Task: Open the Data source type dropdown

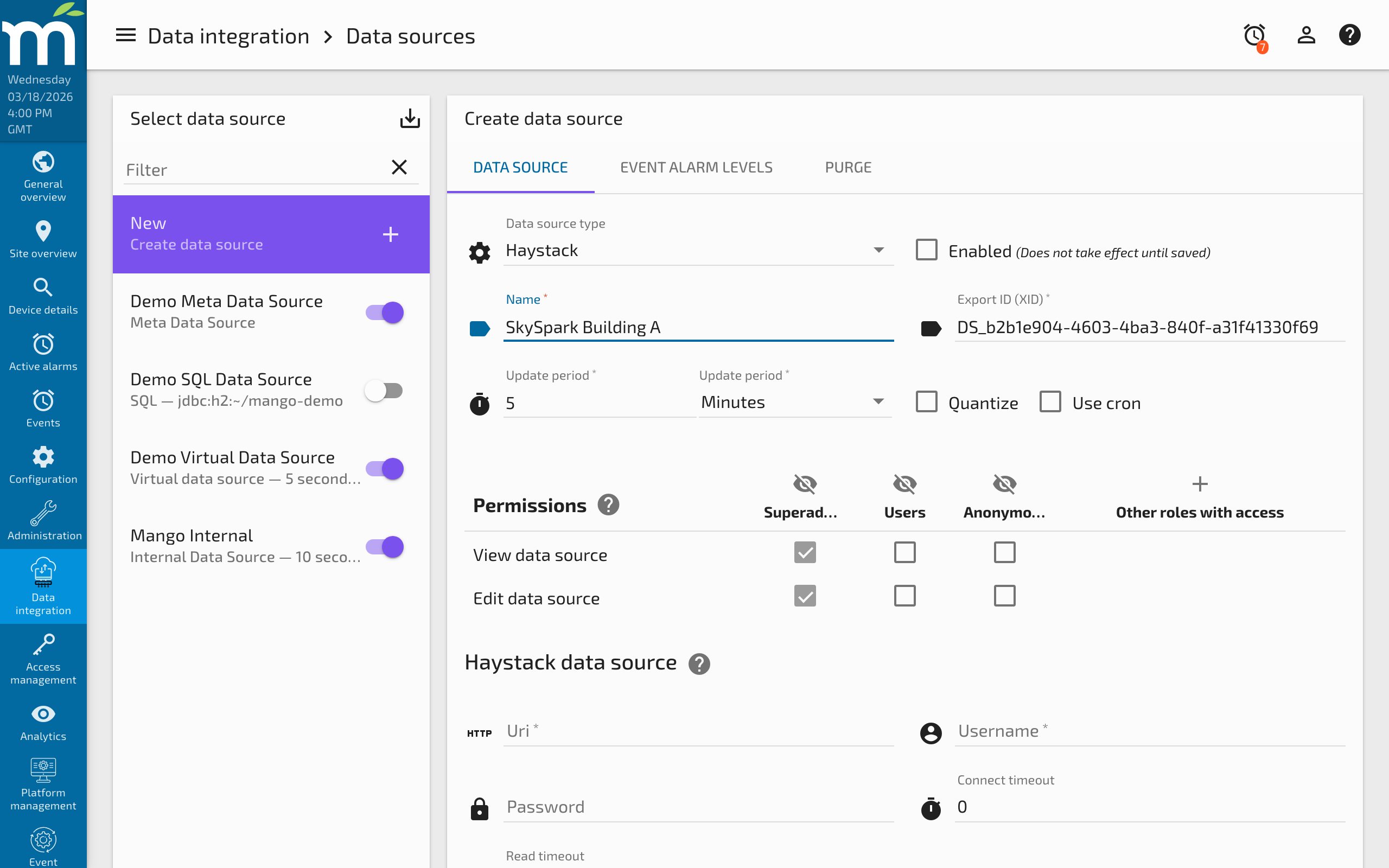Action: pos(877,250)
